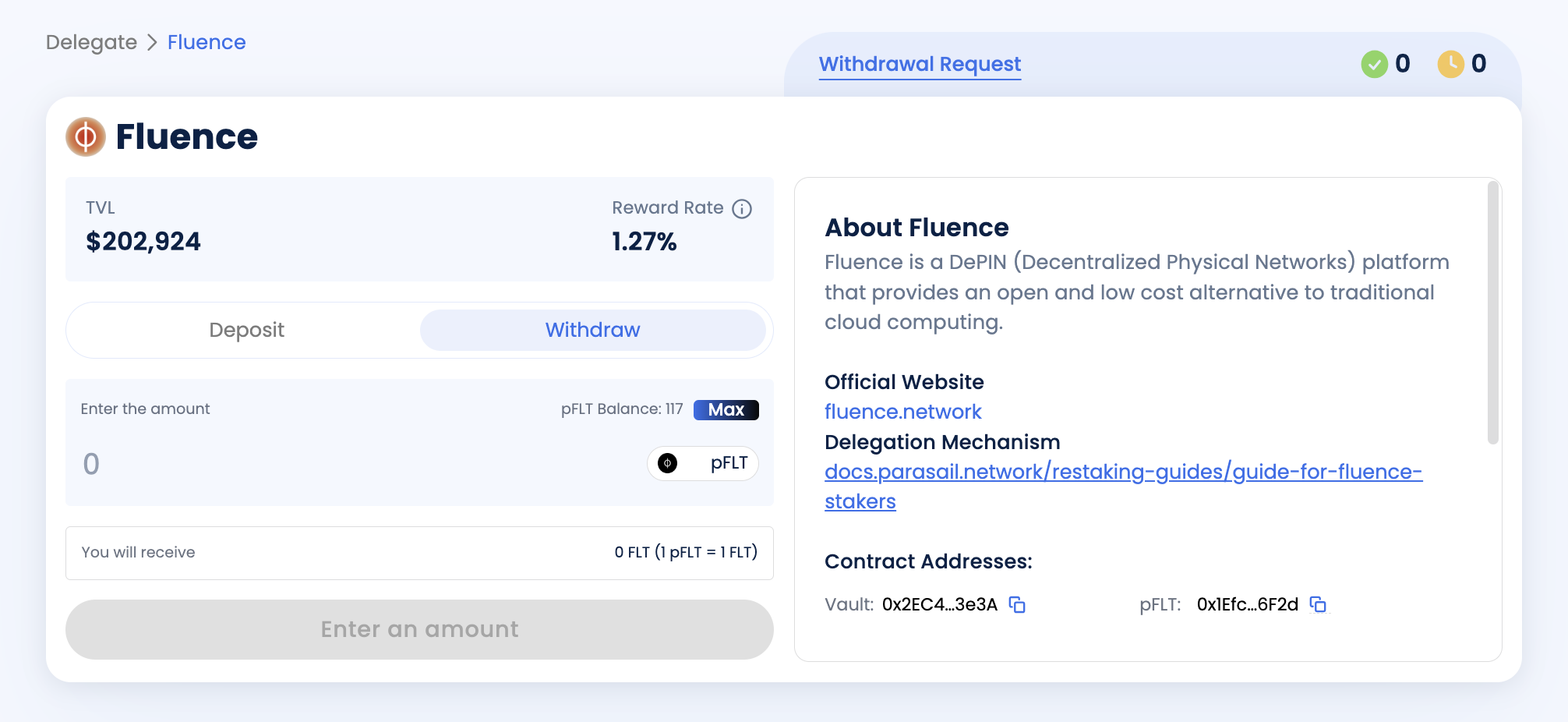Click the Vault address 0x2EC4...3e3A
The width and height of the screenshot is (1568, 722).
coord(940,605)
